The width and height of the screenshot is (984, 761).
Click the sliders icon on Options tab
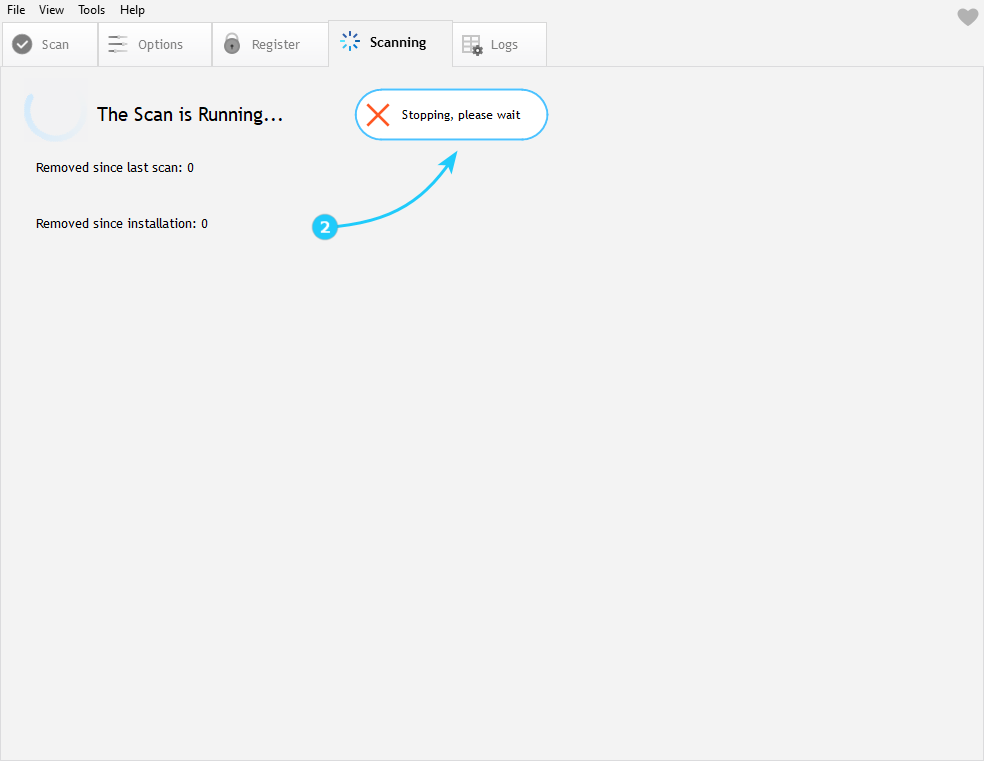[118, 44]
